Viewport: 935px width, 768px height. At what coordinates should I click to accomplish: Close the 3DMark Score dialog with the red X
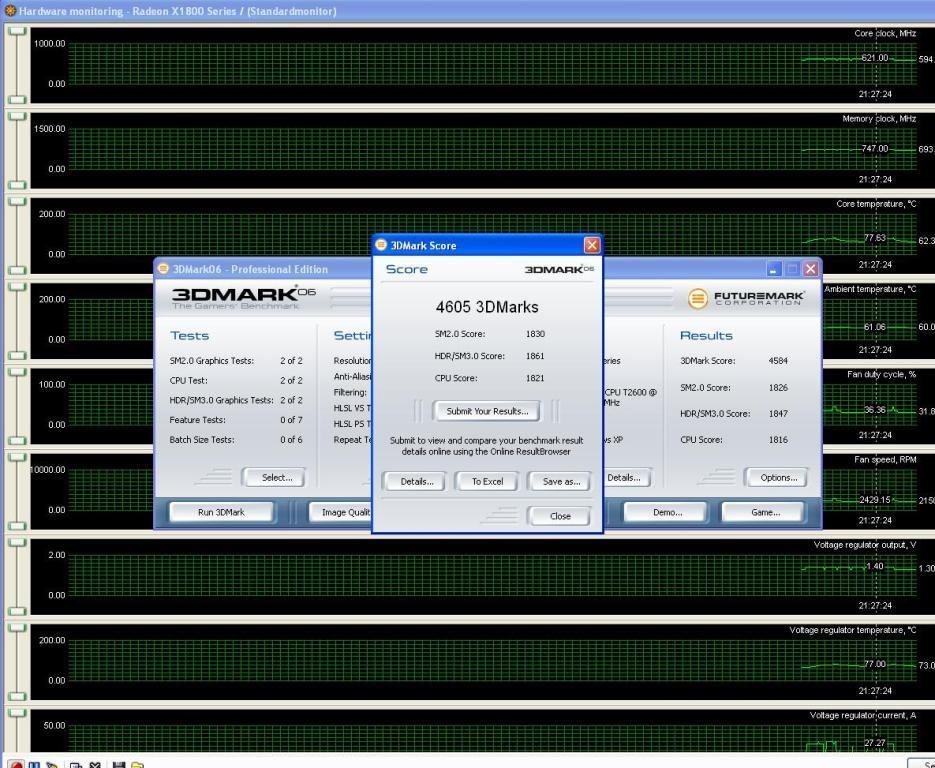click(592, 244)
